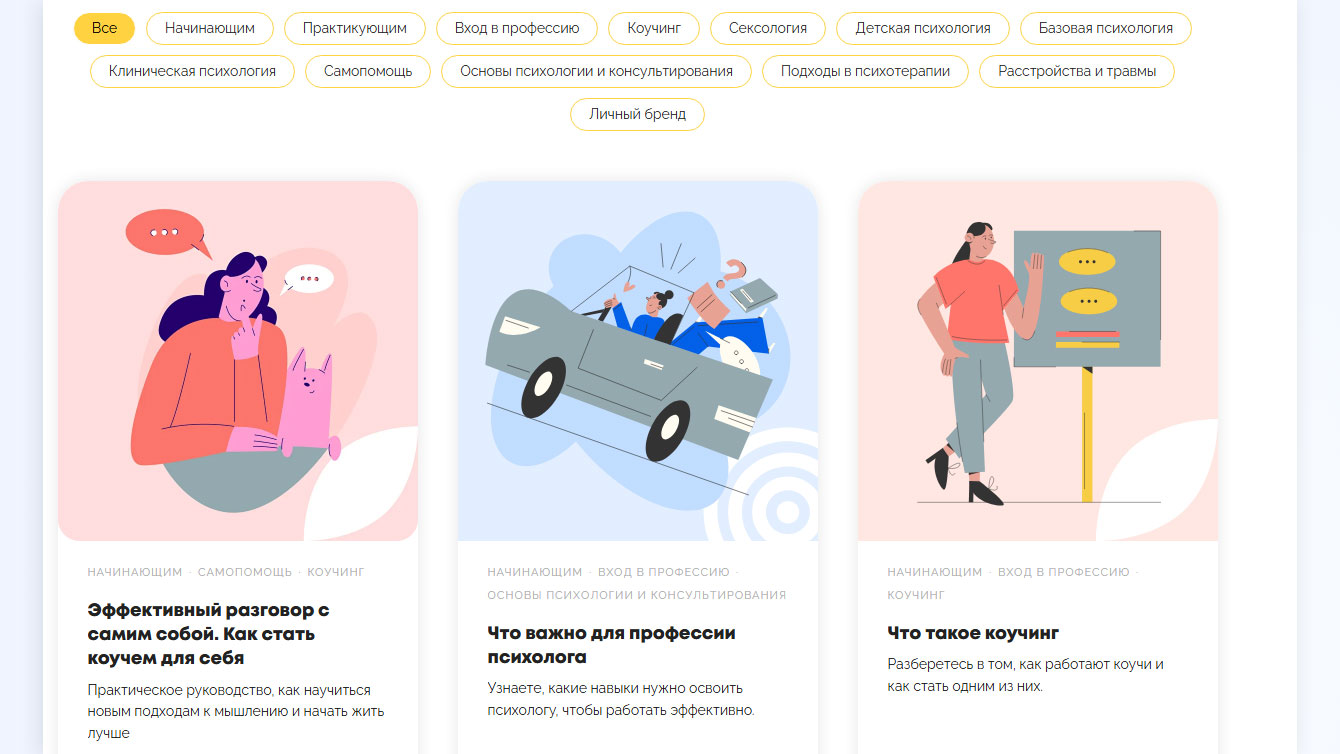This screenshot has height=754, width=1340.
Task: Open the "Детская психология" category
Action: (923, 28)
